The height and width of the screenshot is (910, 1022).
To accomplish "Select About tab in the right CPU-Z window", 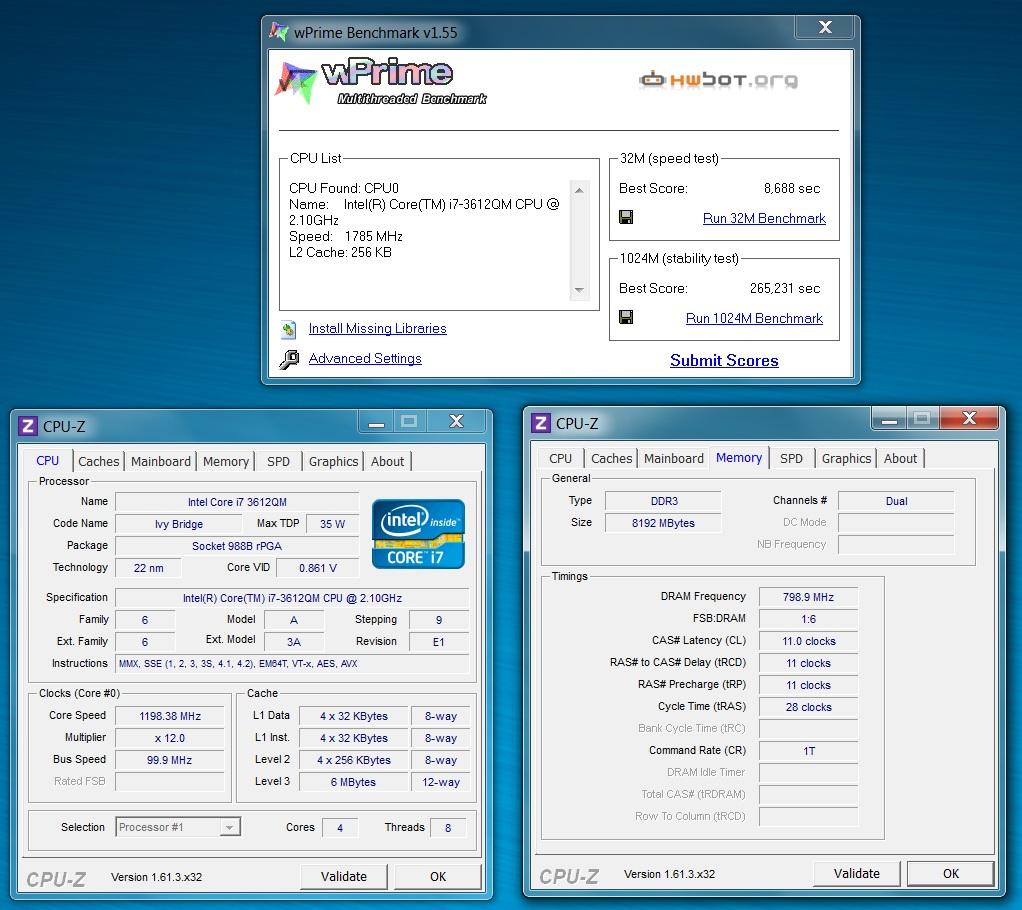I will [900, 458].
